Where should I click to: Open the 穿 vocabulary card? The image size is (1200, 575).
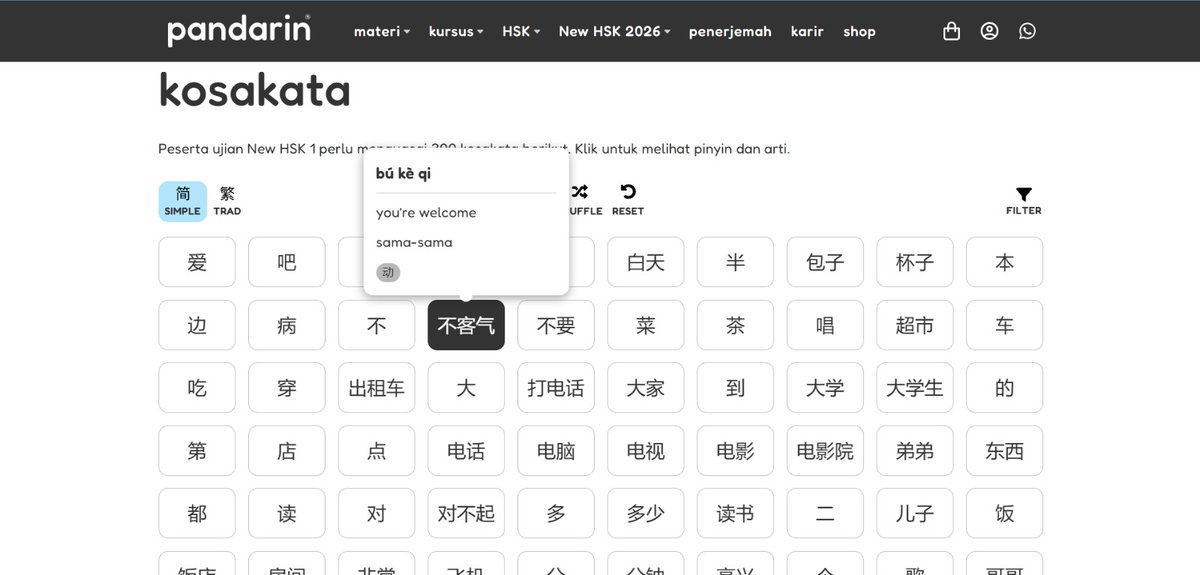tap(287, 388)
